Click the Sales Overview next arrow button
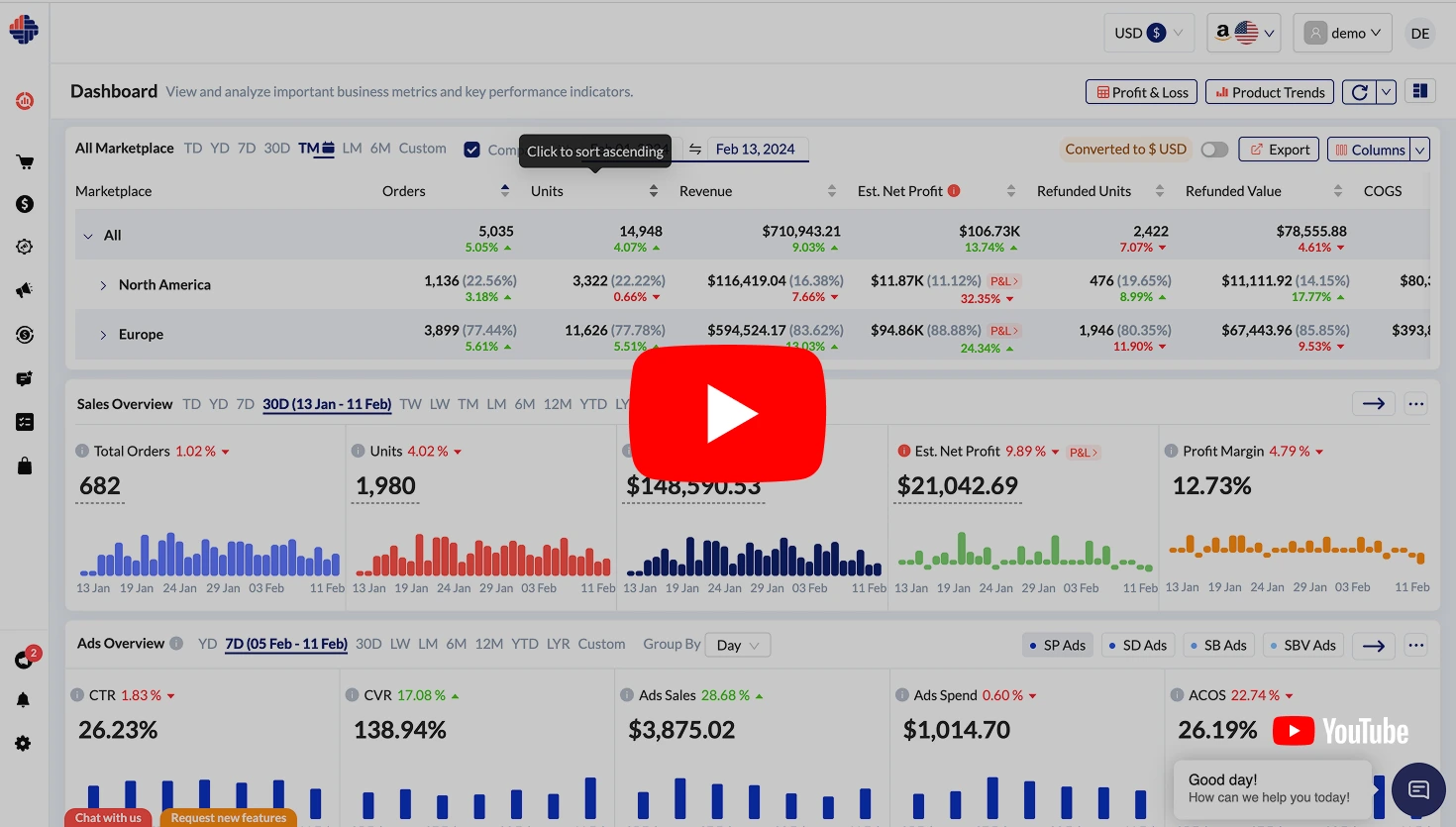Viewport: 1456px width, 827px height. pos(1374,403)
